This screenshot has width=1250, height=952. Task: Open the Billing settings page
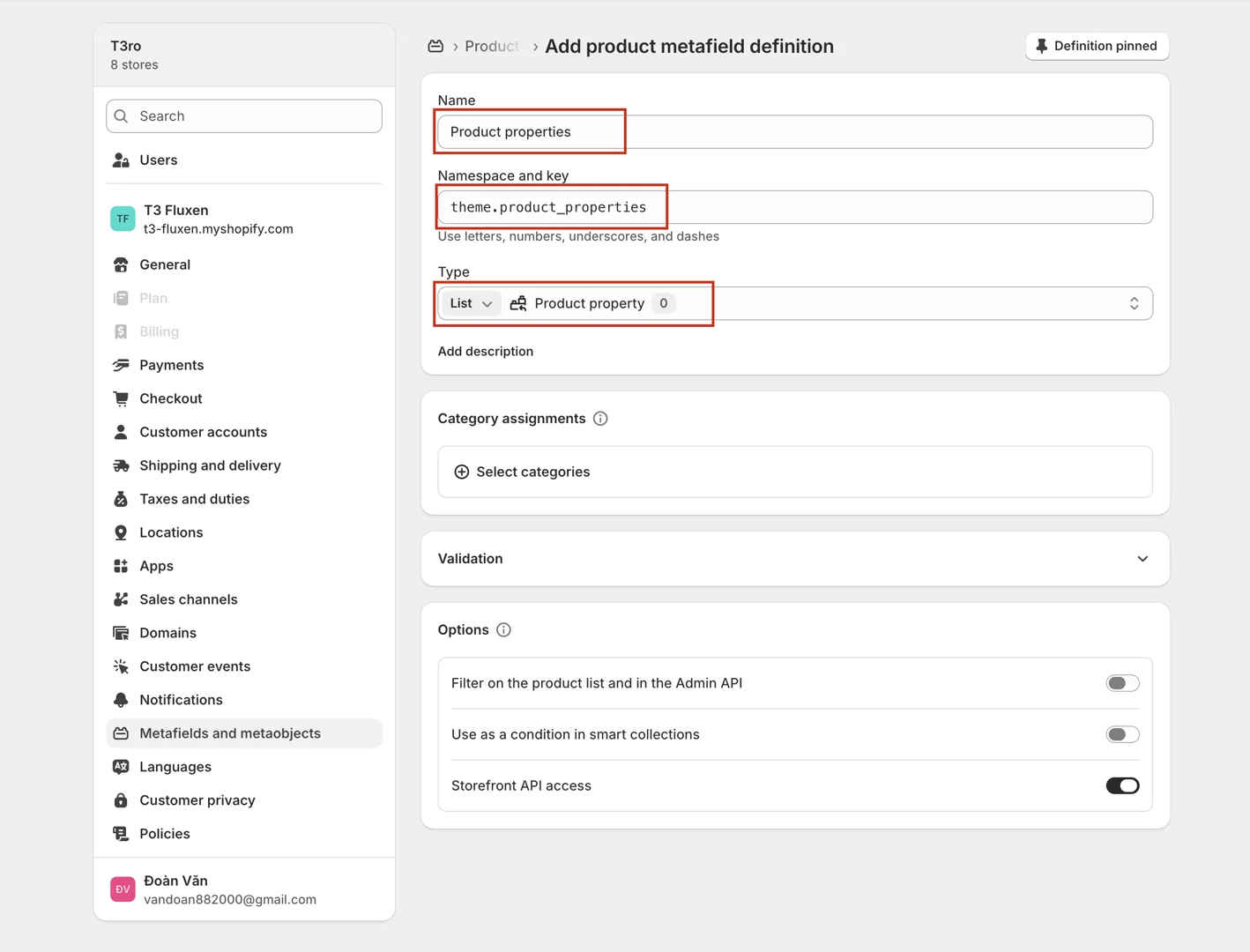(244, 331)
